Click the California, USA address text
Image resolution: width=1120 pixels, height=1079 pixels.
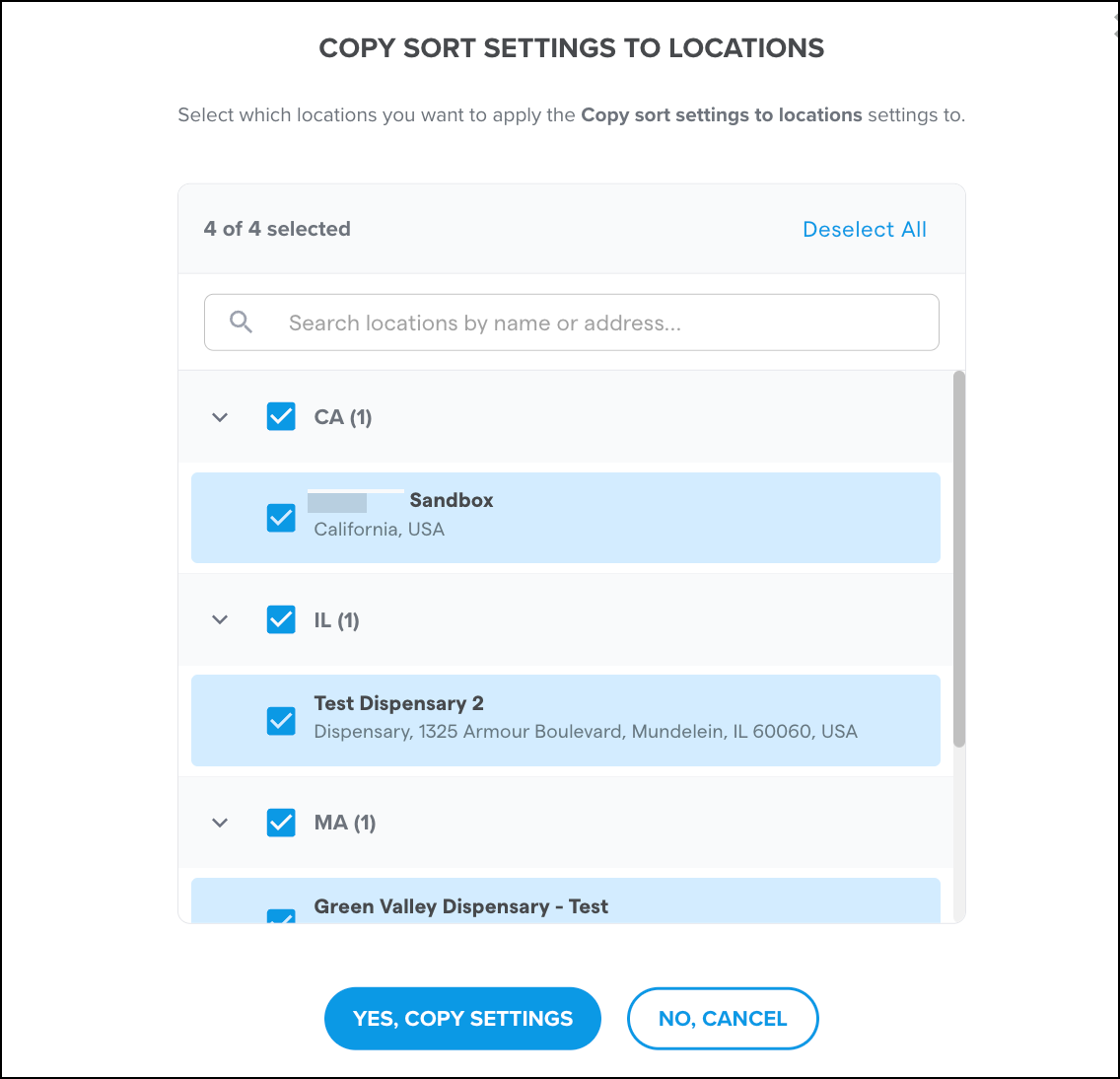[x=380, y=530]
